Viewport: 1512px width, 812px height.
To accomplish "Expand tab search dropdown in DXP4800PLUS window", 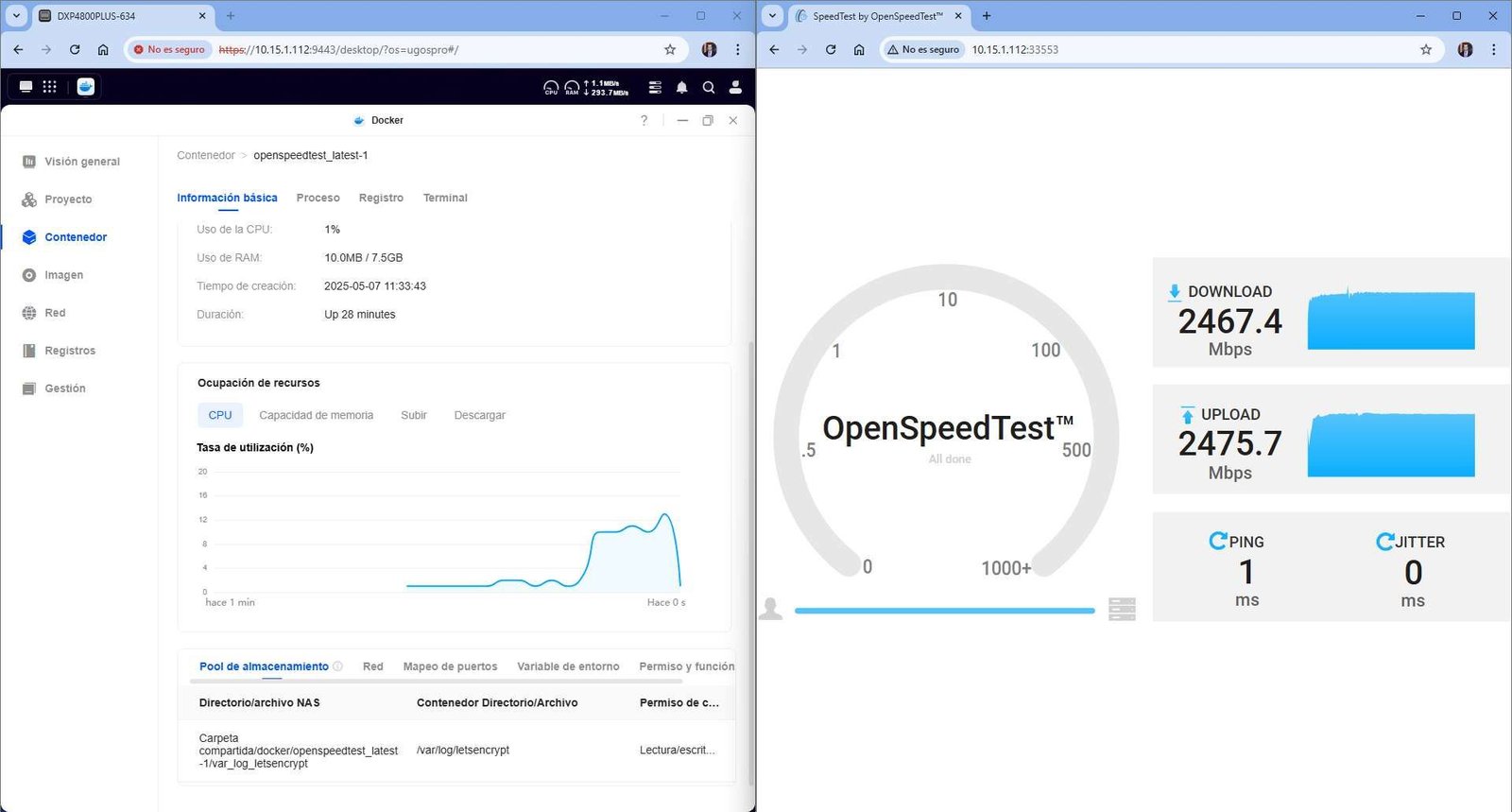I will tap(16, 16).
